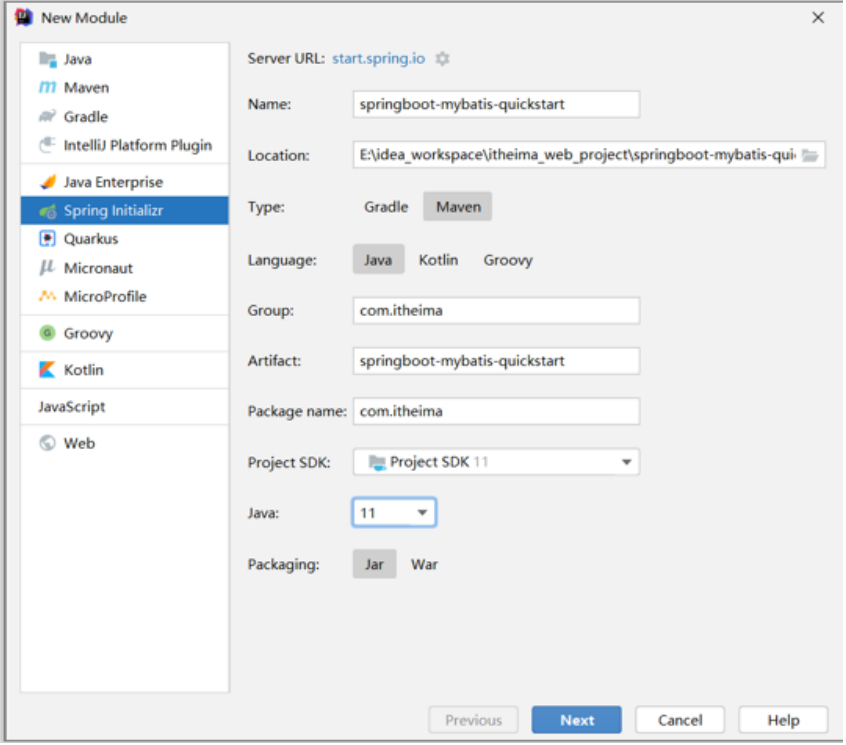Image resolution: width=846 pixels, height=745 pixels.
Task: Open the Java version dropdown
Action: coord(394,513)
